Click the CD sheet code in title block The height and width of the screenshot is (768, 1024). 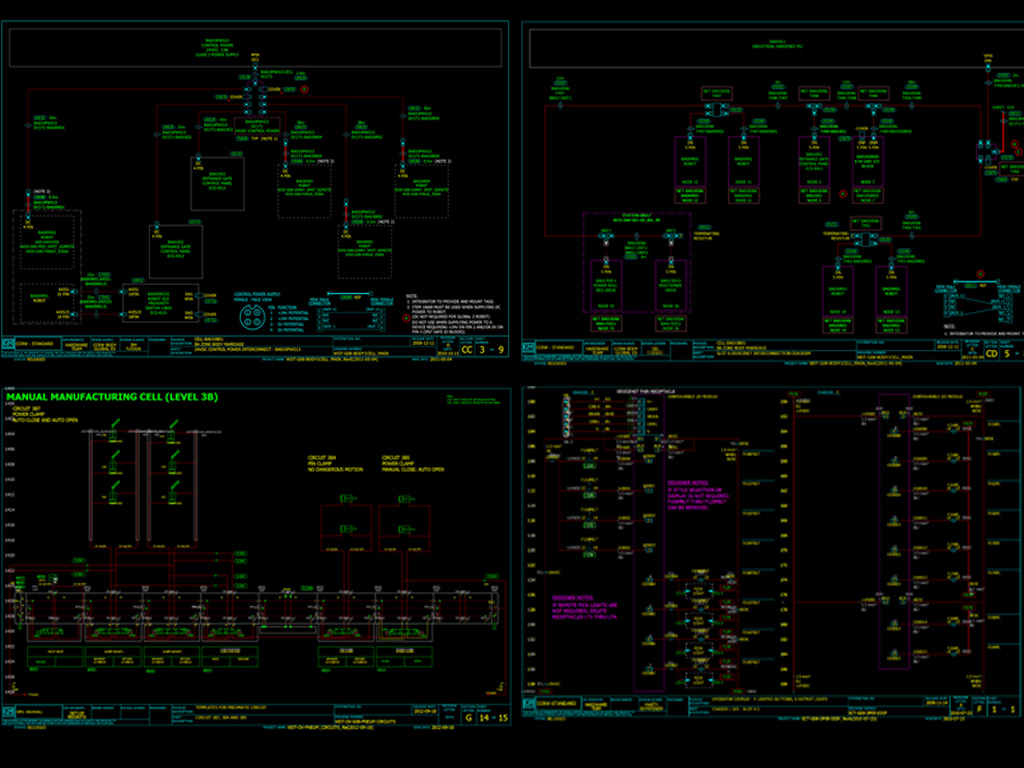point(992,353)
